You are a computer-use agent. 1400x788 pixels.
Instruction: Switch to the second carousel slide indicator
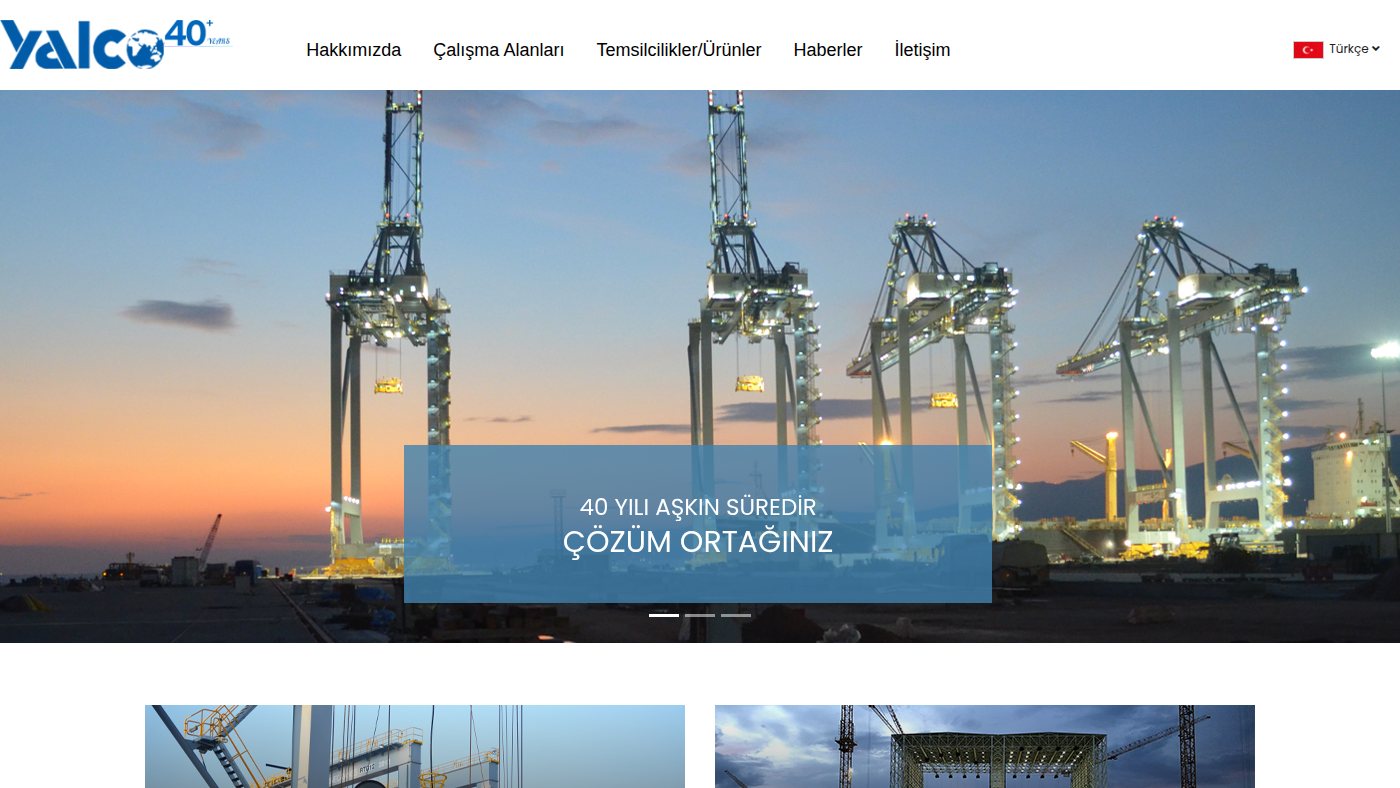700,615
